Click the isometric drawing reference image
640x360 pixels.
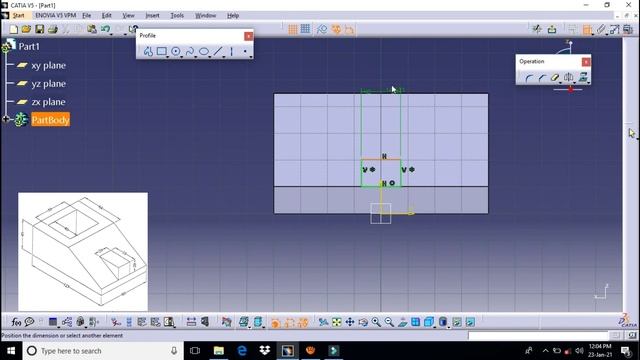83,251
